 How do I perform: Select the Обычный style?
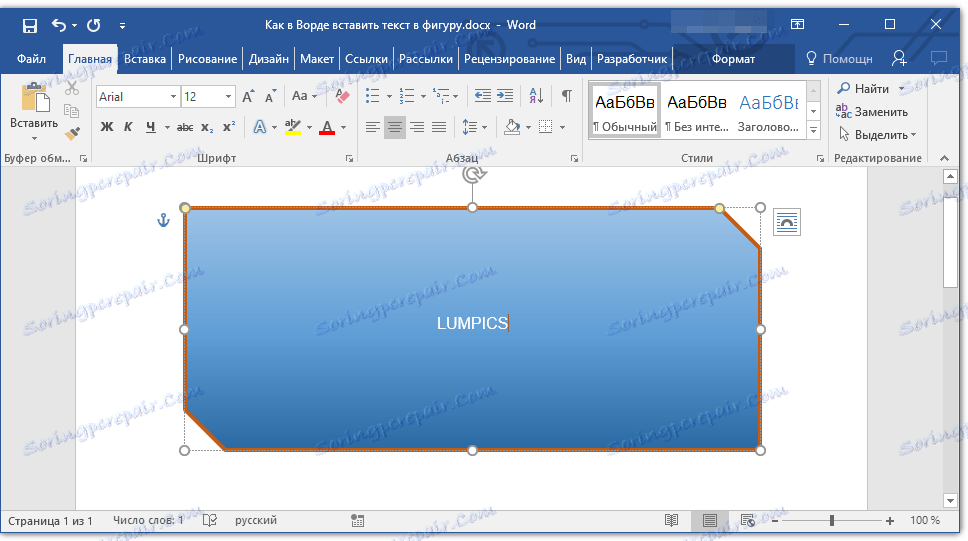pyautogui.click(x=625, y=111)
